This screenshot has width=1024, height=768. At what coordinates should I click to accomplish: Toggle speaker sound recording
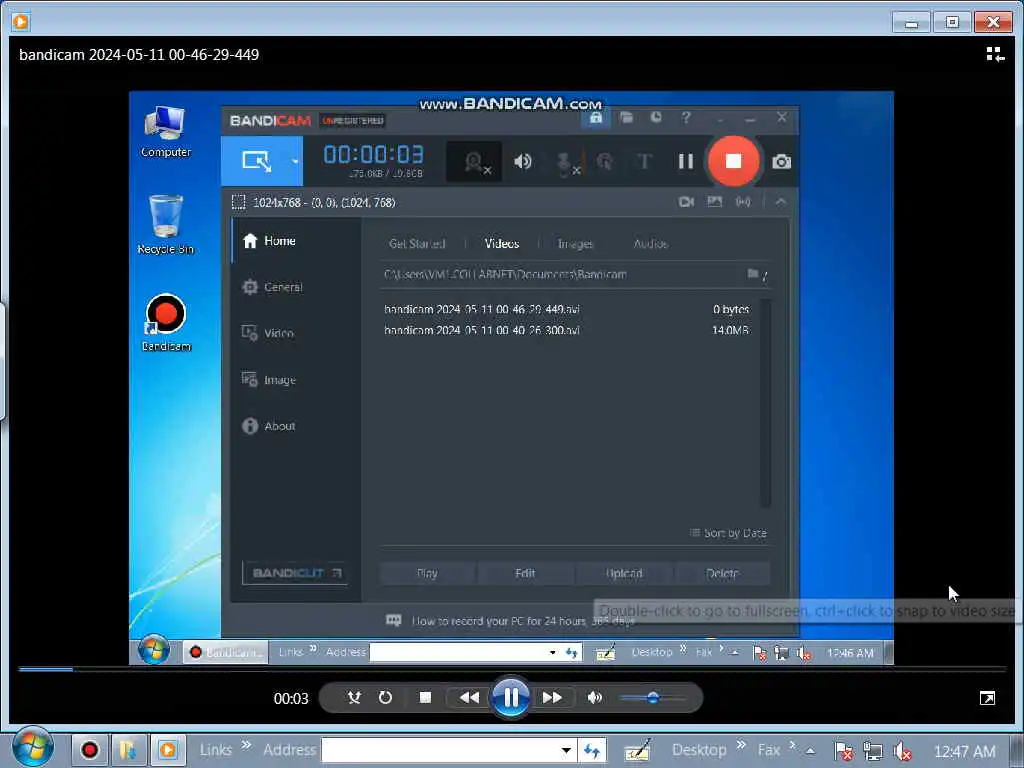pyautogui.click(x=522, y=161)
